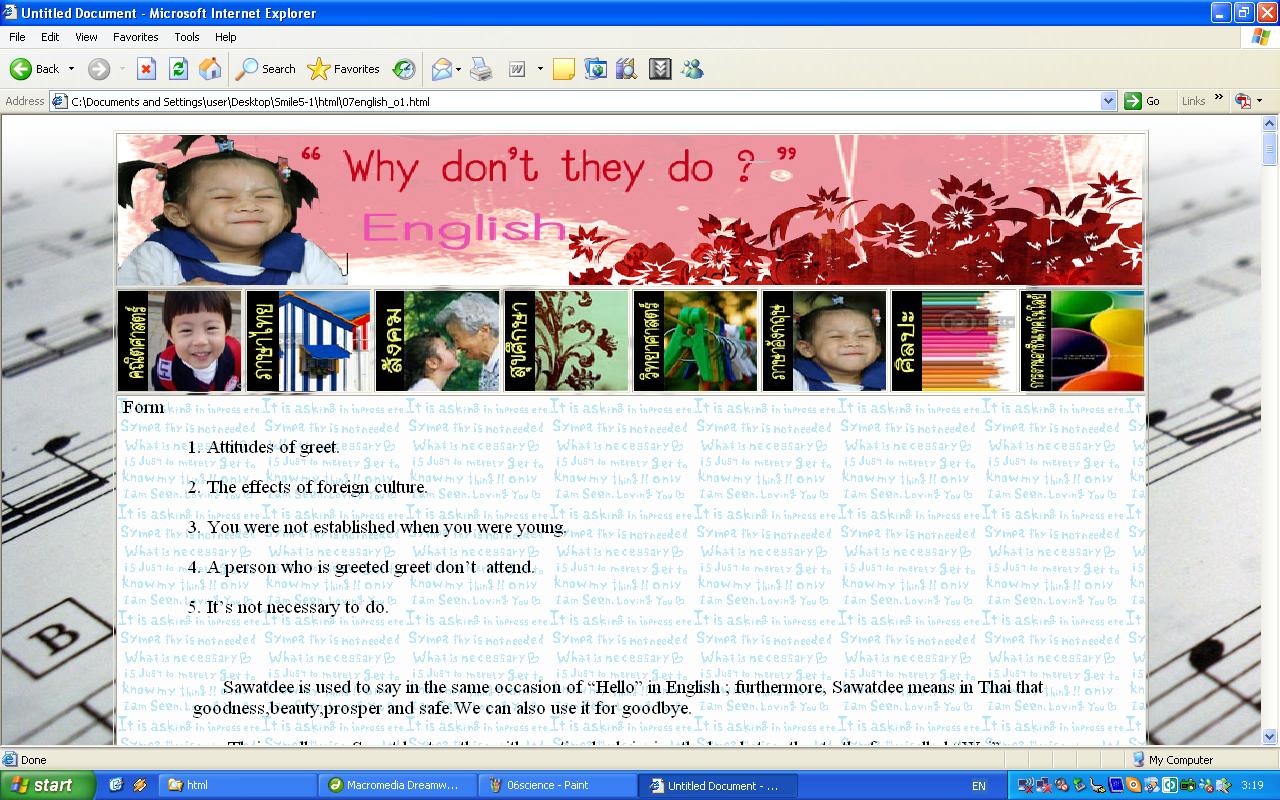
Task: Open the Research books icon
Action: [x=627, y=69]
